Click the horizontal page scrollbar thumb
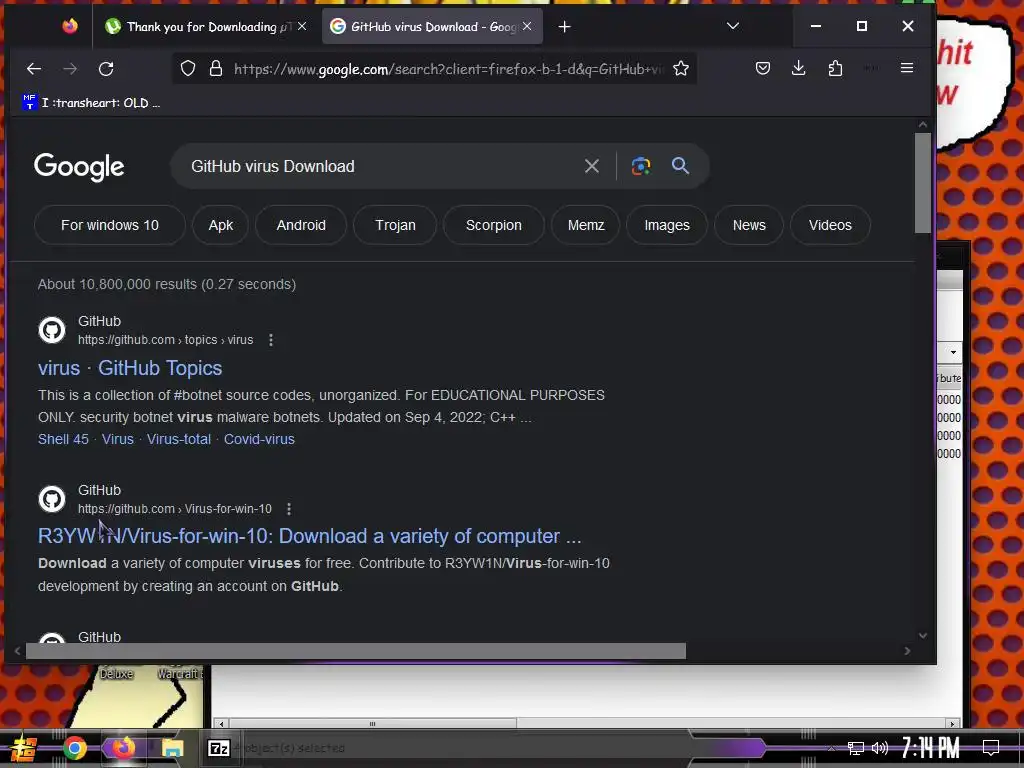 coord(356,651)
